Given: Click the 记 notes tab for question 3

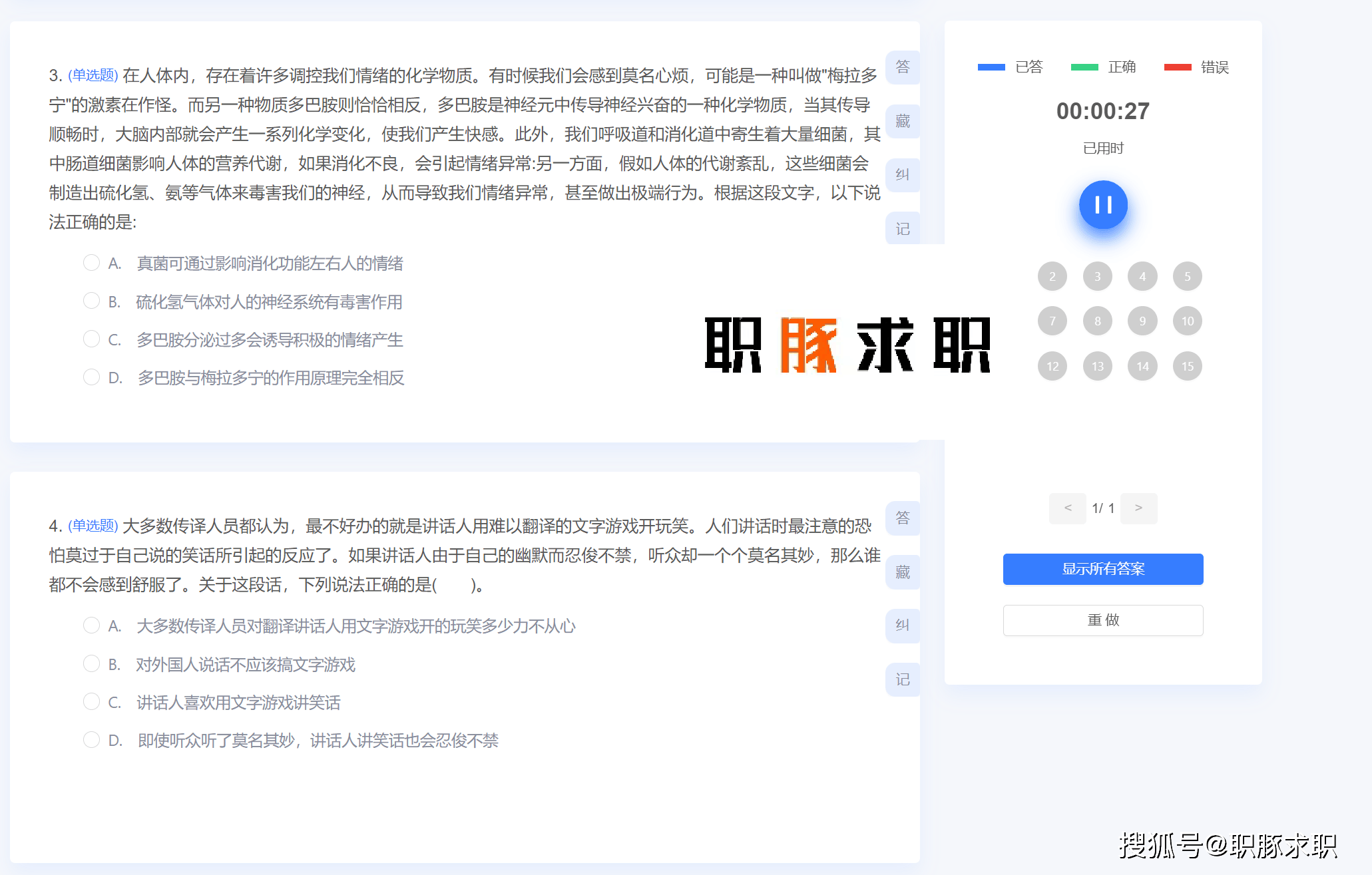Looking at the screenshot, I should click(x=902, y=229).
